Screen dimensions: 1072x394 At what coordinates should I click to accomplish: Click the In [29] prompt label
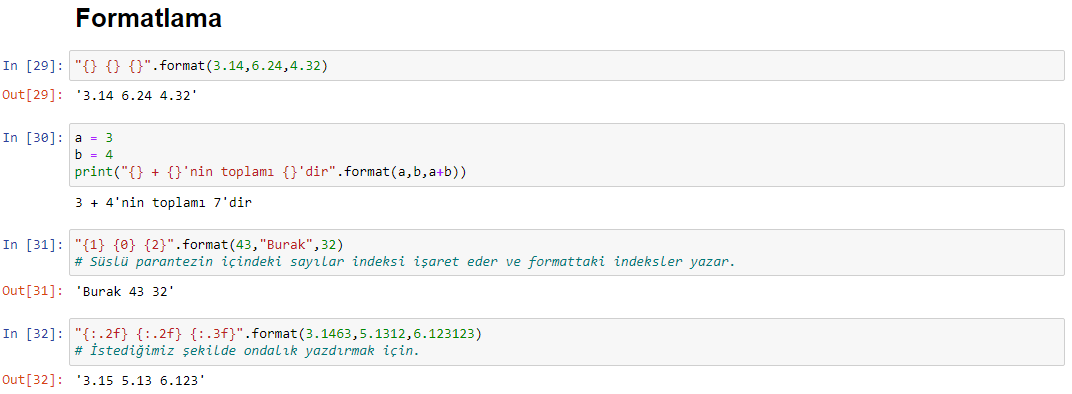(34, 66)
